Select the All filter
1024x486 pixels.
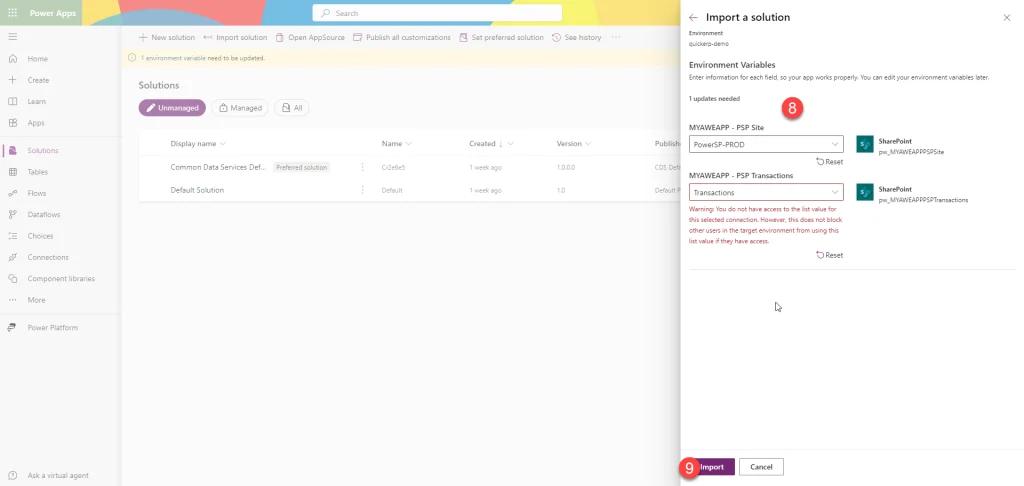[x=291, y=108]
